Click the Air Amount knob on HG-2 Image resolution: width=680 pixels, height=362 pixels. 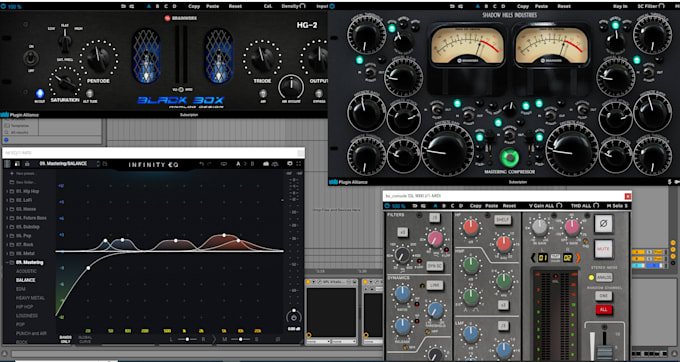291,87
